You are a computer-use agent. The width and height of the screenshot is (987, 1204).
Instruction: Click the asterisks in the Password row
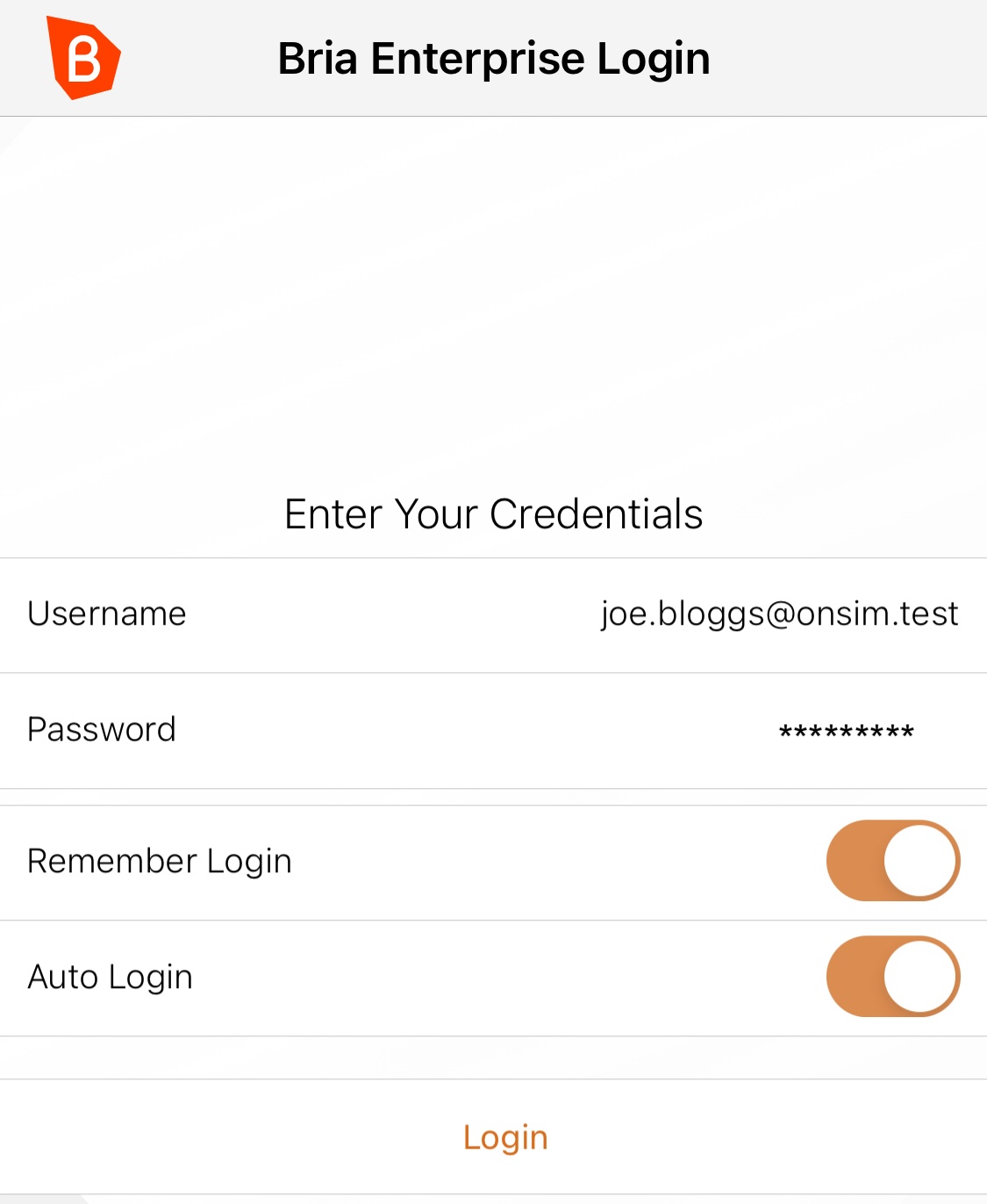coord(847,730)
